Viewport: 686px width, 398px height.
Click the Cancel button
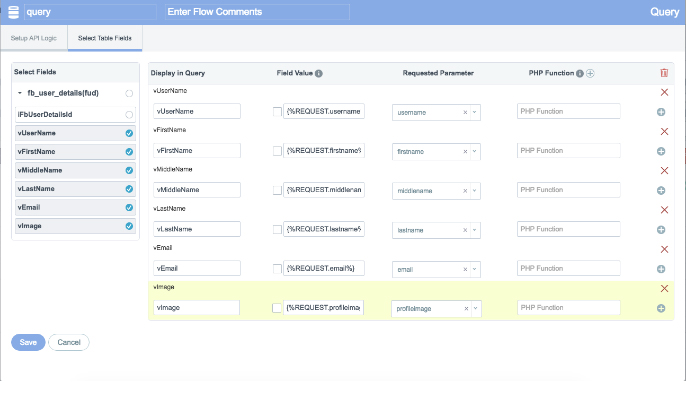[x=69, y=342]
